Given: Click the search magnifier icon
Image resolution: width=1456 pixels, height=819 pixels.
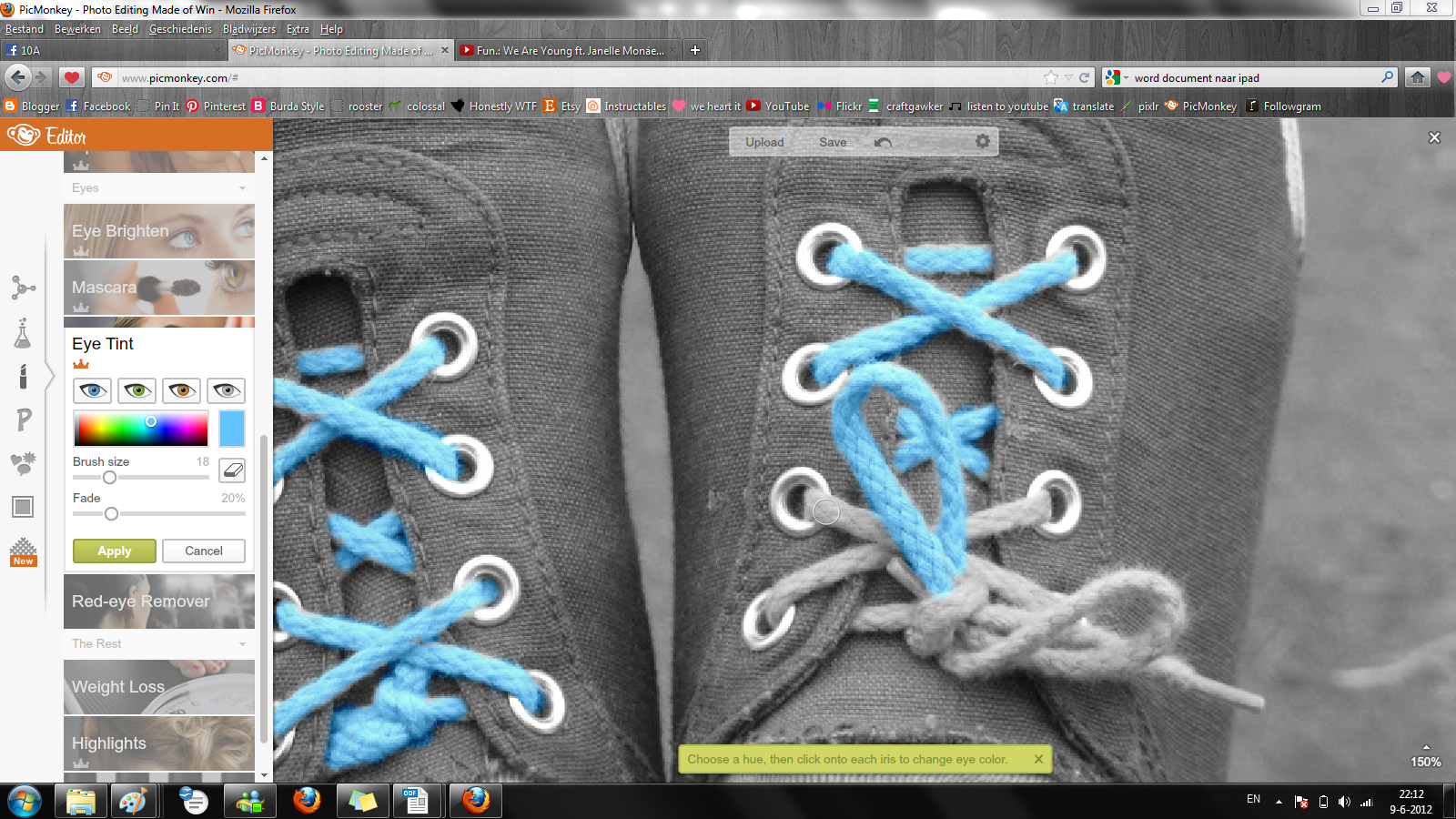Looking at the screenshot, I should tap(1387, 77).
